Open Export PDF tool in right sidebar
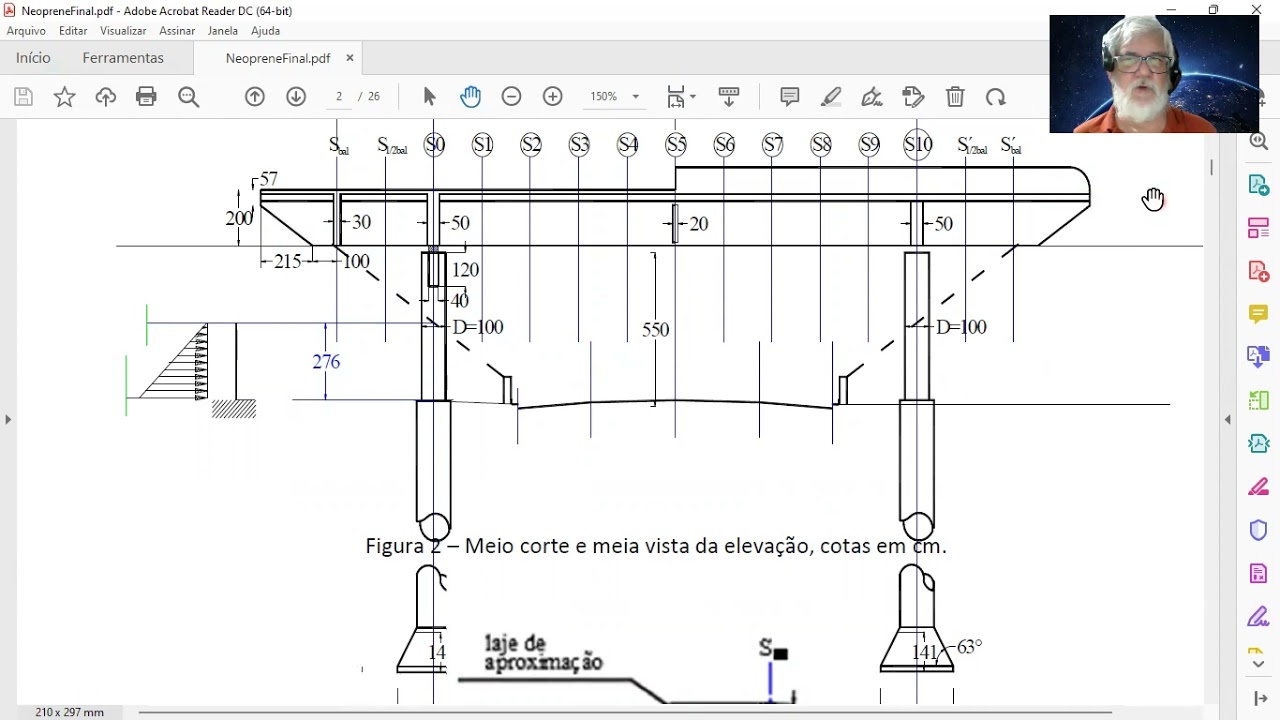The height and width of the screenshot is (720, 1280). 1258,185
